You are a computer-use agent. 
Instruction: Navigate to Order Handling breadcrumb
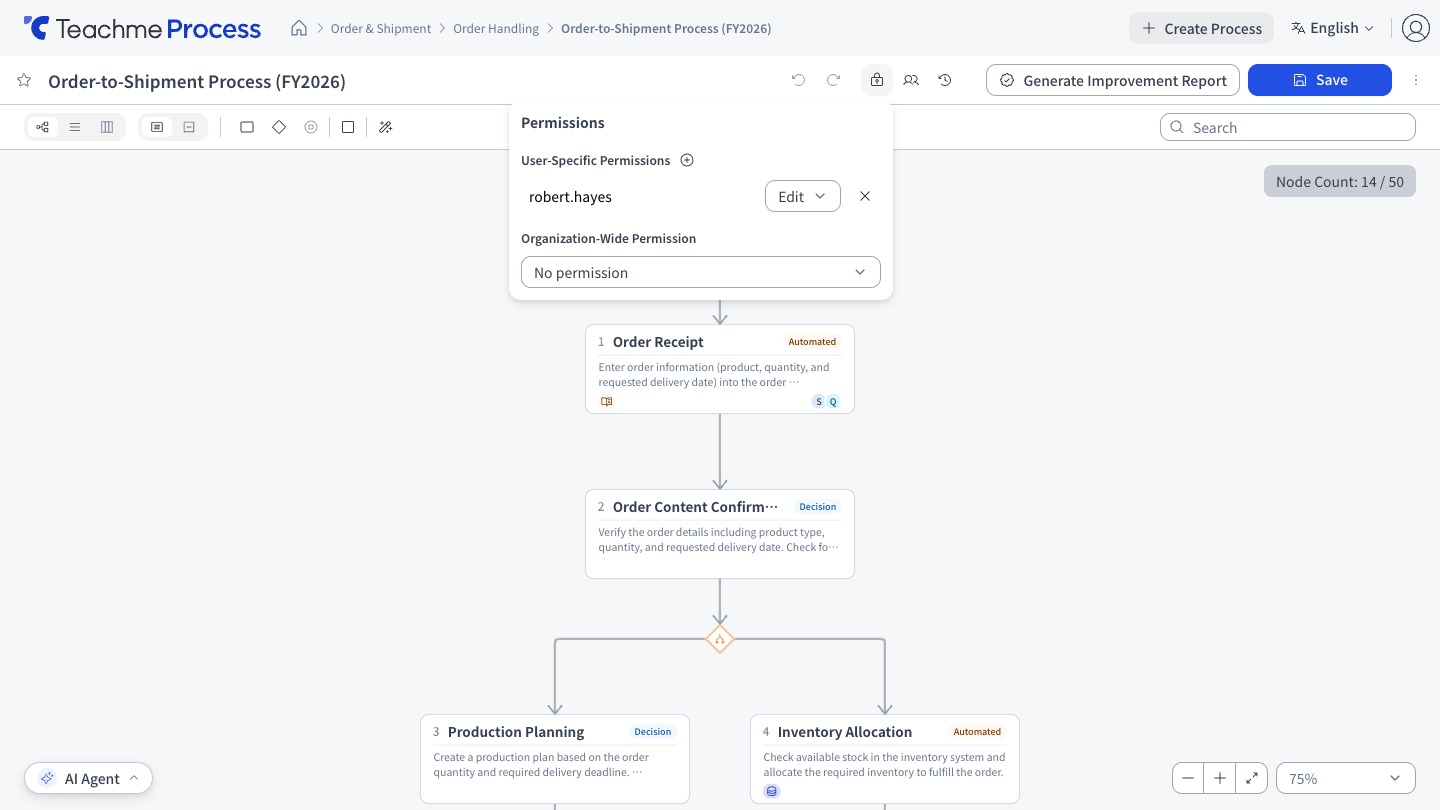pos(496,28)
